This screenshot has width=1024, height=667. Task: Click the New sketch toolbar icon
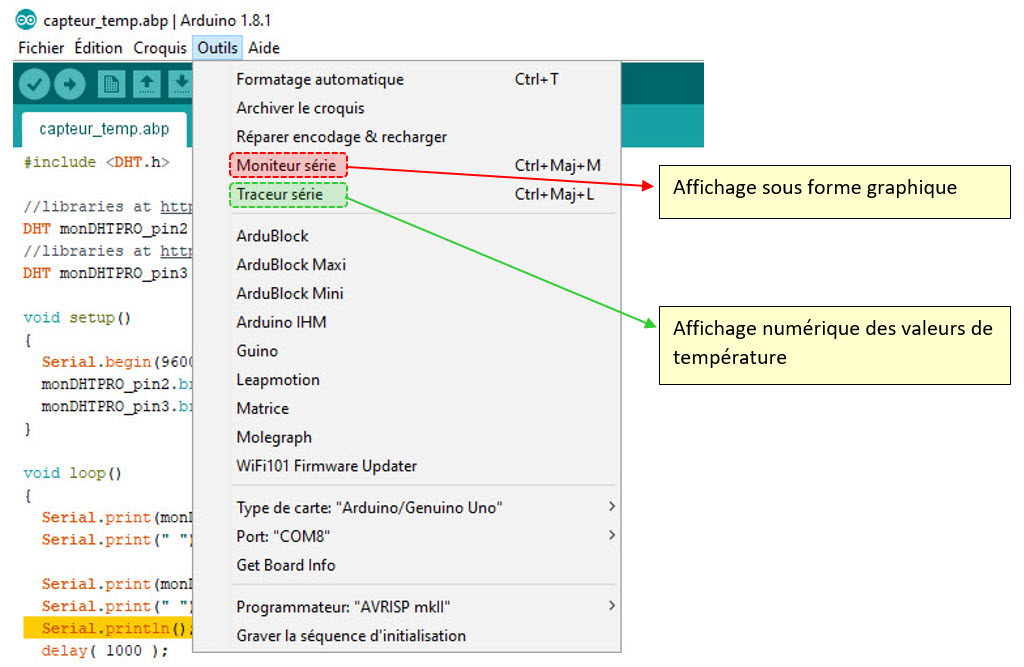111,85
